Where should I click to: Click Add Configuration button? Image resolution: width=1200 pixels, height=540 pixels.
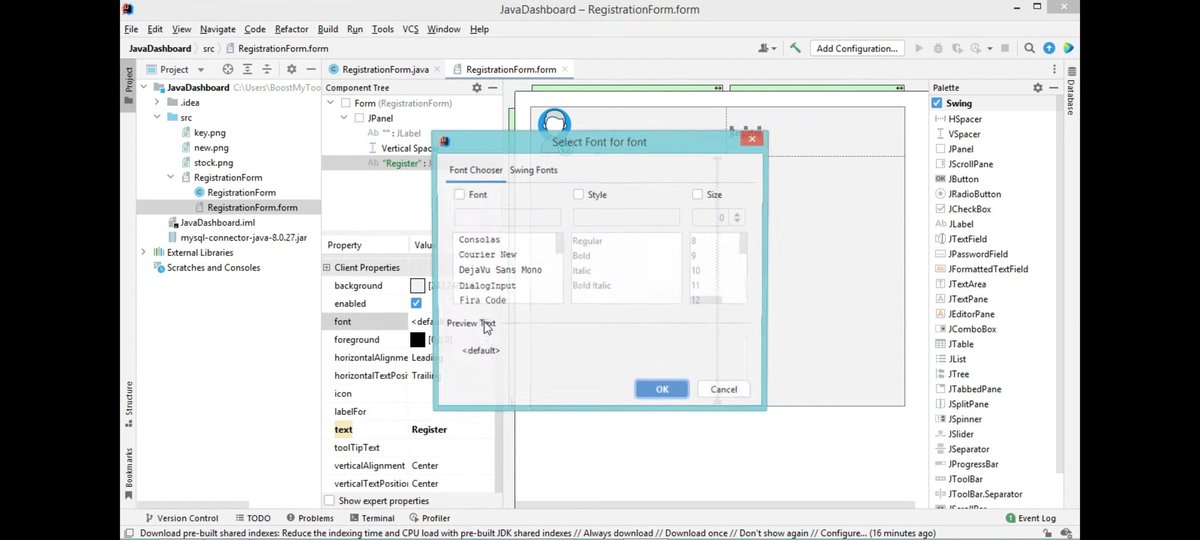(857, 48)
